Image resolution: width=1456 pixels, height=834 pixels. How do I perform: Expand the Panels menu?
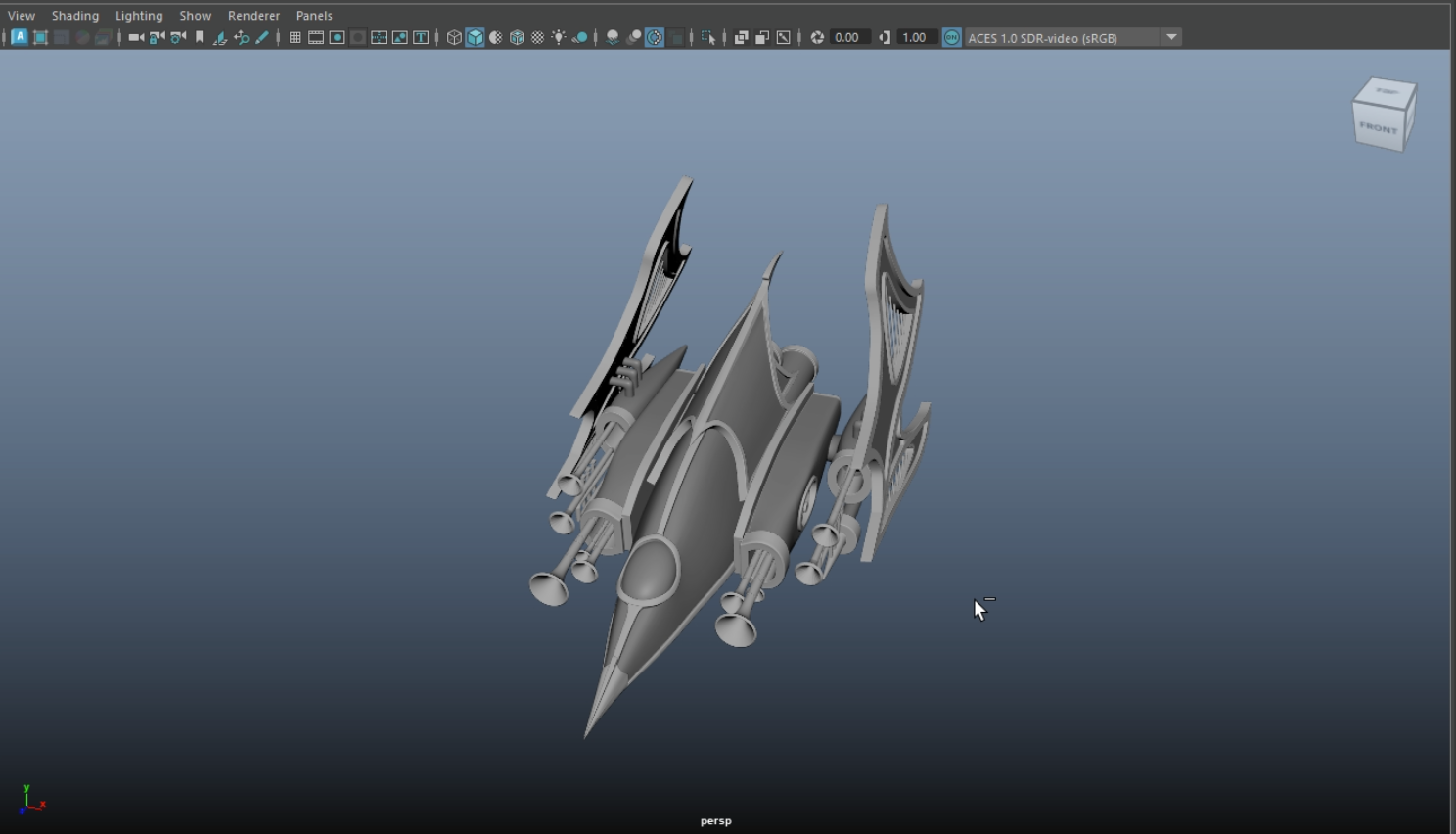[x=314, y=15]
